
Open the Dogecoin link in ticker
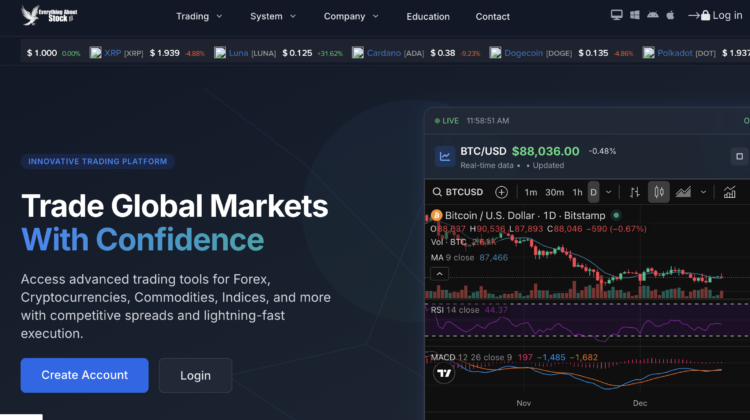(523, 53)
